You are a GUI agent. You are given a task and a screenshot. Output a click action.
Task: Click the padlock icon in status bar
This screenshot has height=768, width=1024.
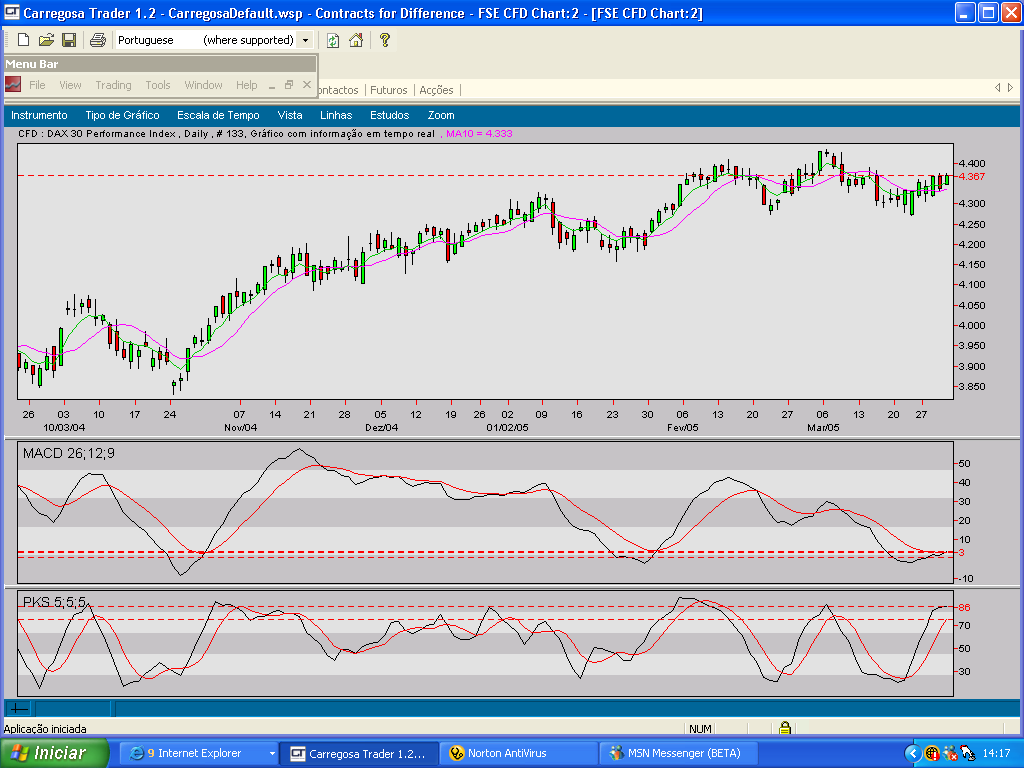click(x=785, y=729)
